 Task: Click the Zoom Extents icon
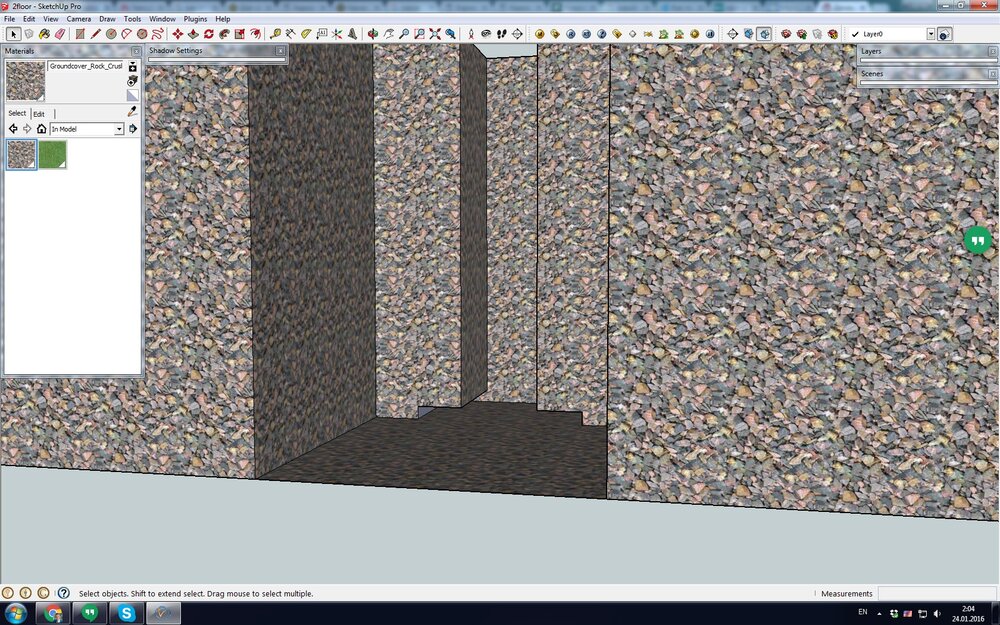[435, 34]
